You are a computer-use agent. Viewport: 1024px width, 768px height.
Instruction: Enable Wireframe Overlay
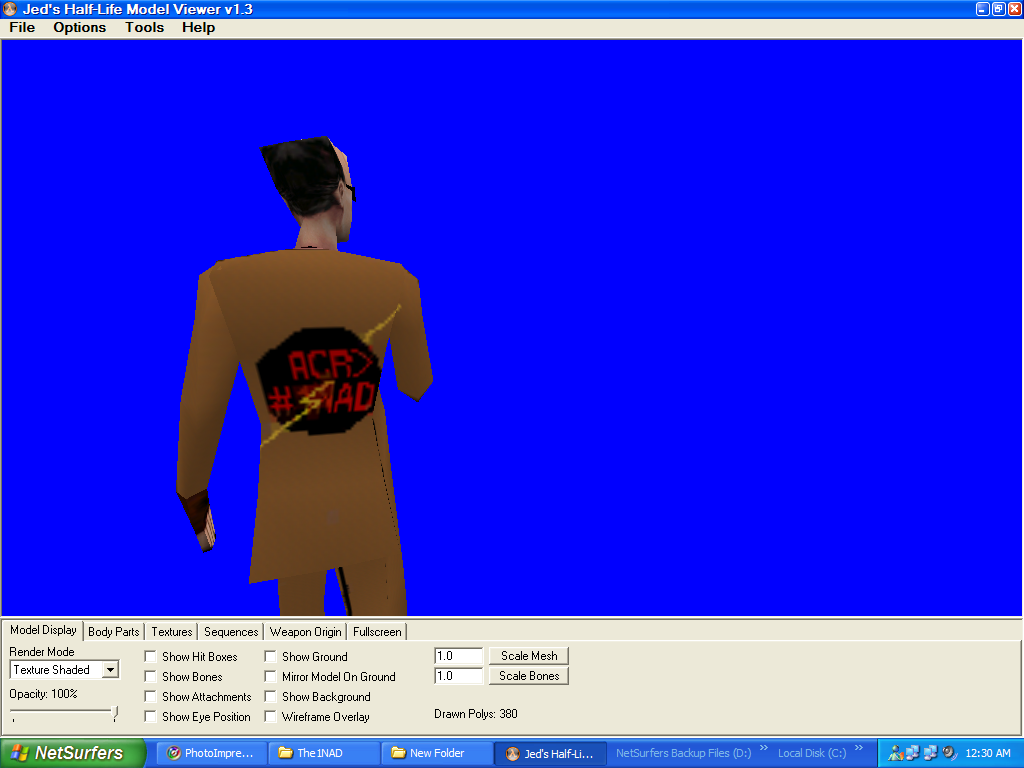pyautogui.click(x=270, y=716)
